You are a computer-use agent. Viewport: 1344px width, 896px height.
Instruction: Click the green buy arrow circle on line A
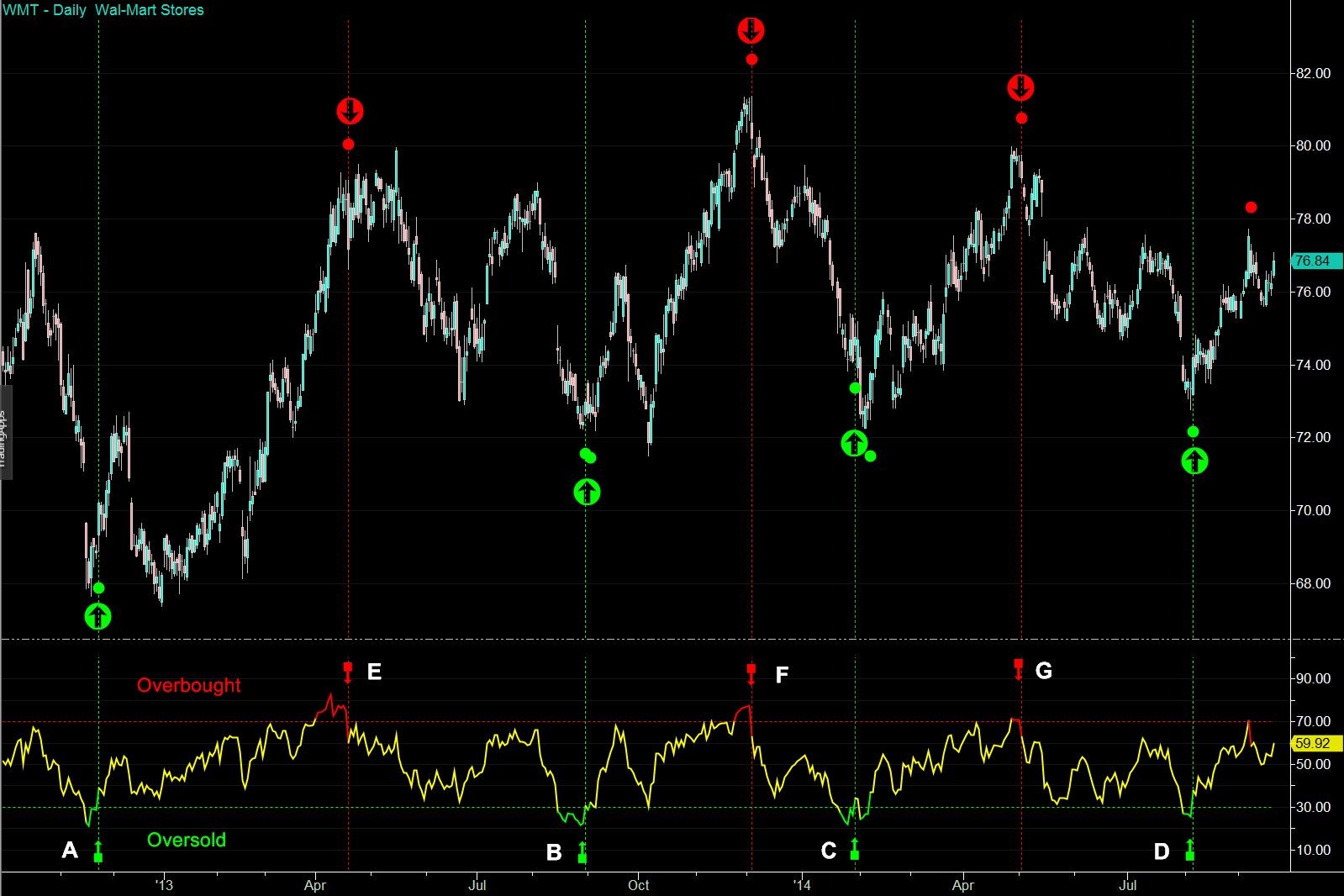pyautogui.click(x=98, y=616)
